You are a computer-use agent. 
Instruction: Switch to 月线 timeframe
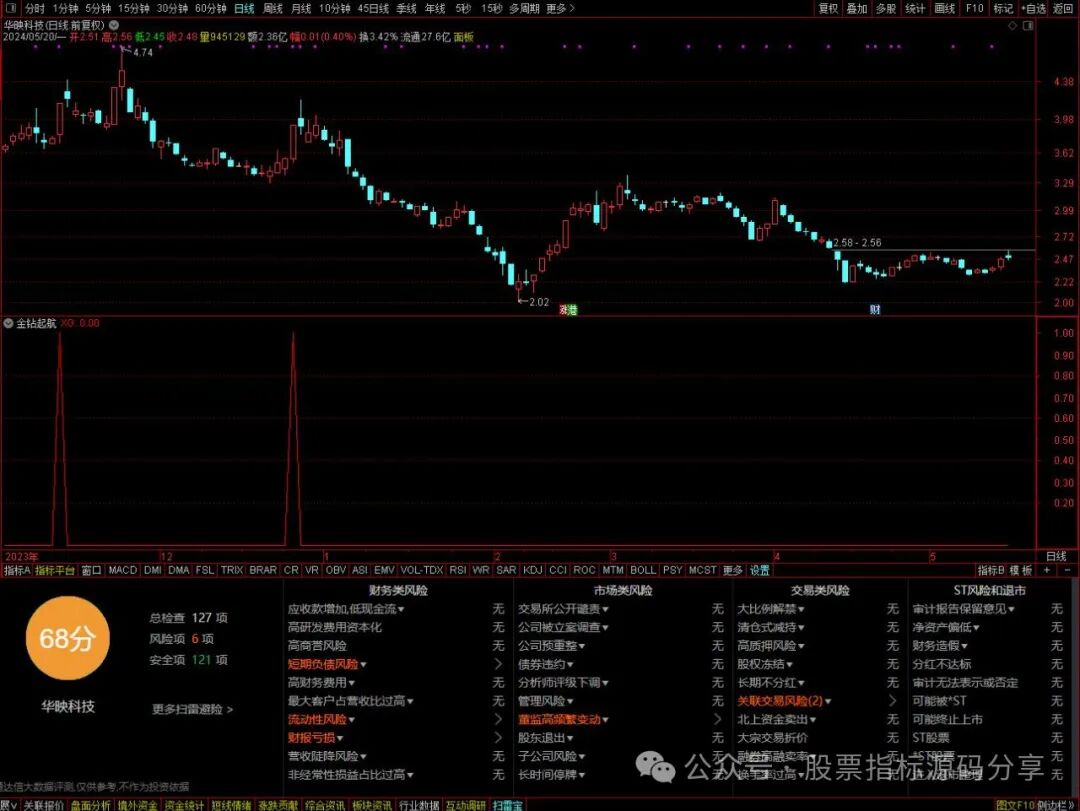tap(301, 8)
